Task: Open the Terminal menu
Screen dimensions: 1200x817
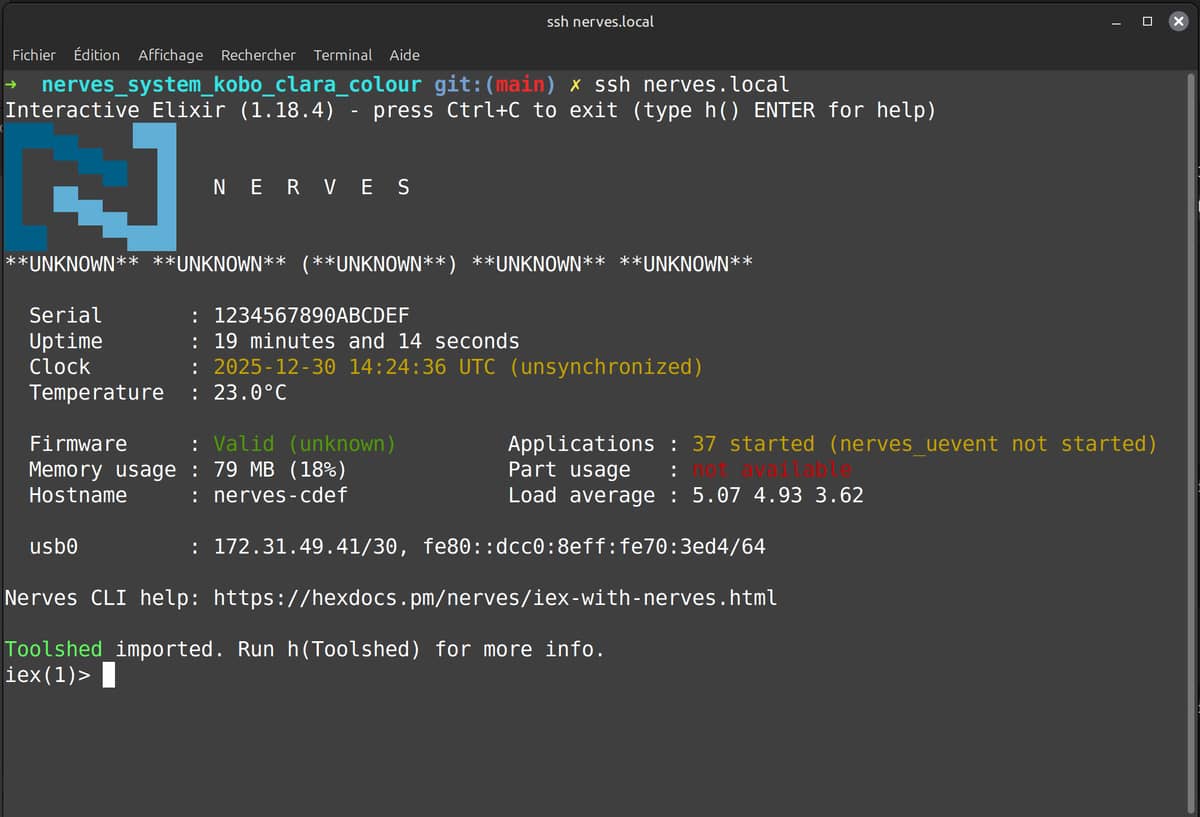Action: (342, 55)
